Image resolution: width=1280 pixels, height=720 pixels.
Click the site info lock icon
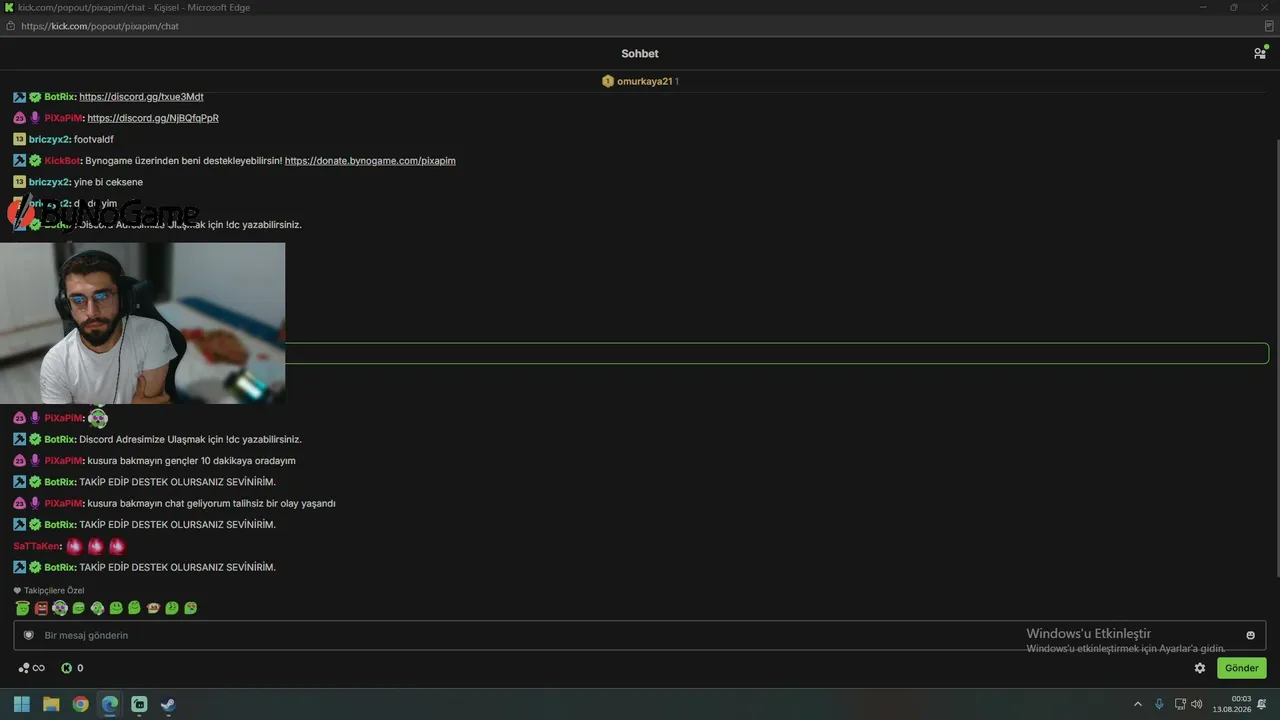[10, 26]
